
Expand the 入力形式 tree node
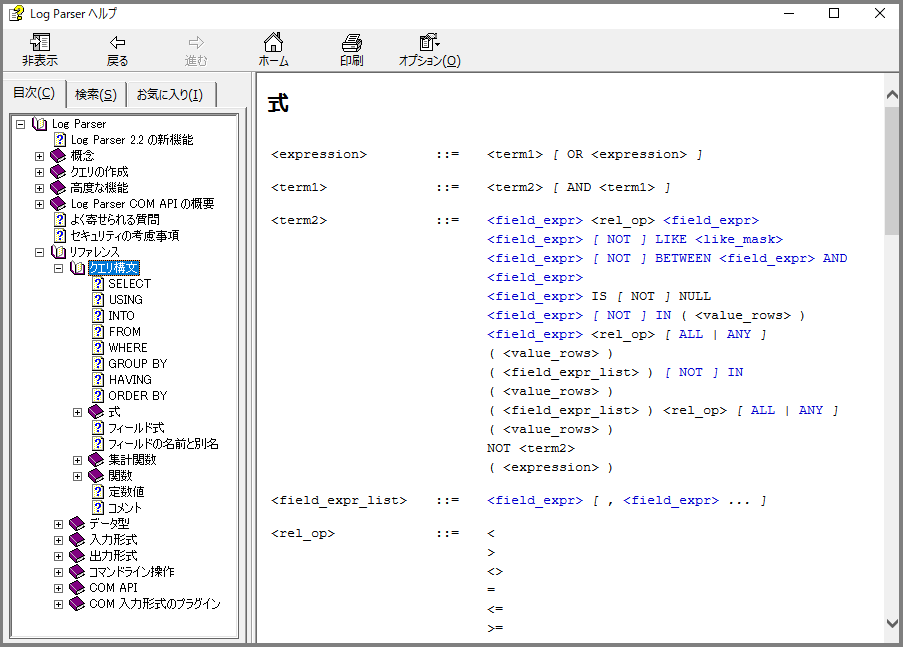coord(58,540)
